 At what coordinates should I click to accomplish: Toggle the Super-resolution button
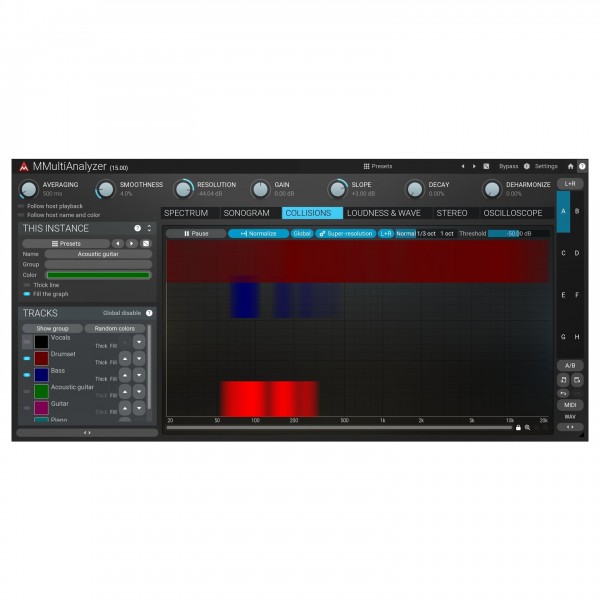346,233
